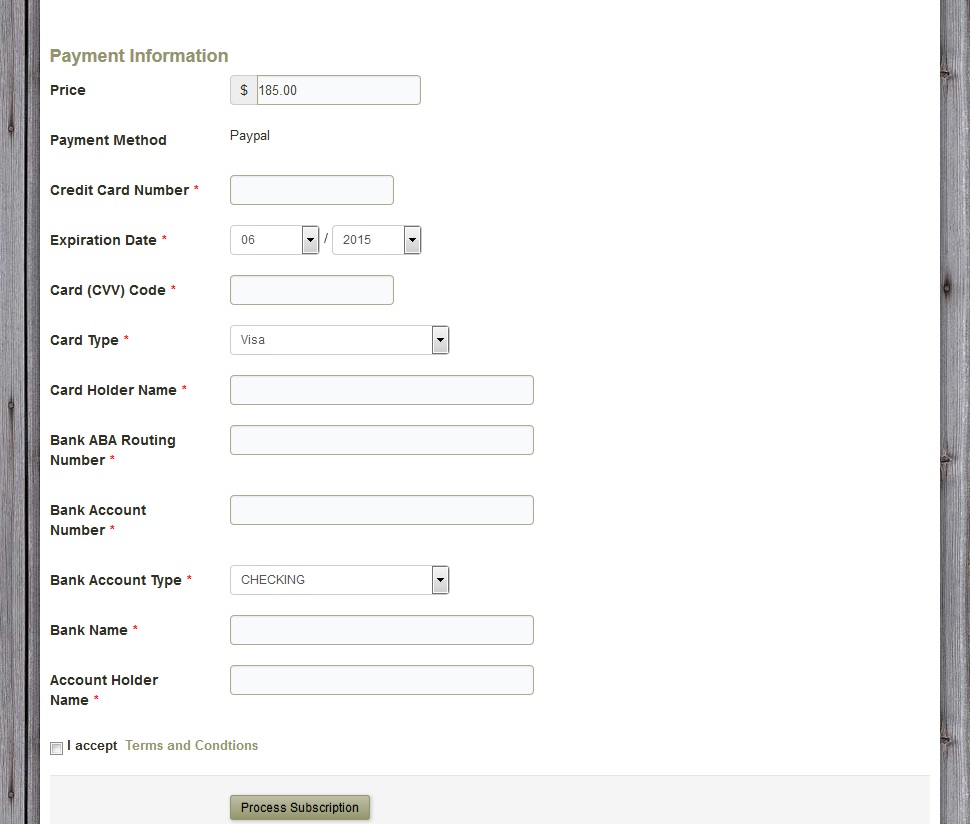This screenshot has width=970, height=824.
Task: Click the Price input field showing 185.00
Action: click(x=338, y=90)
